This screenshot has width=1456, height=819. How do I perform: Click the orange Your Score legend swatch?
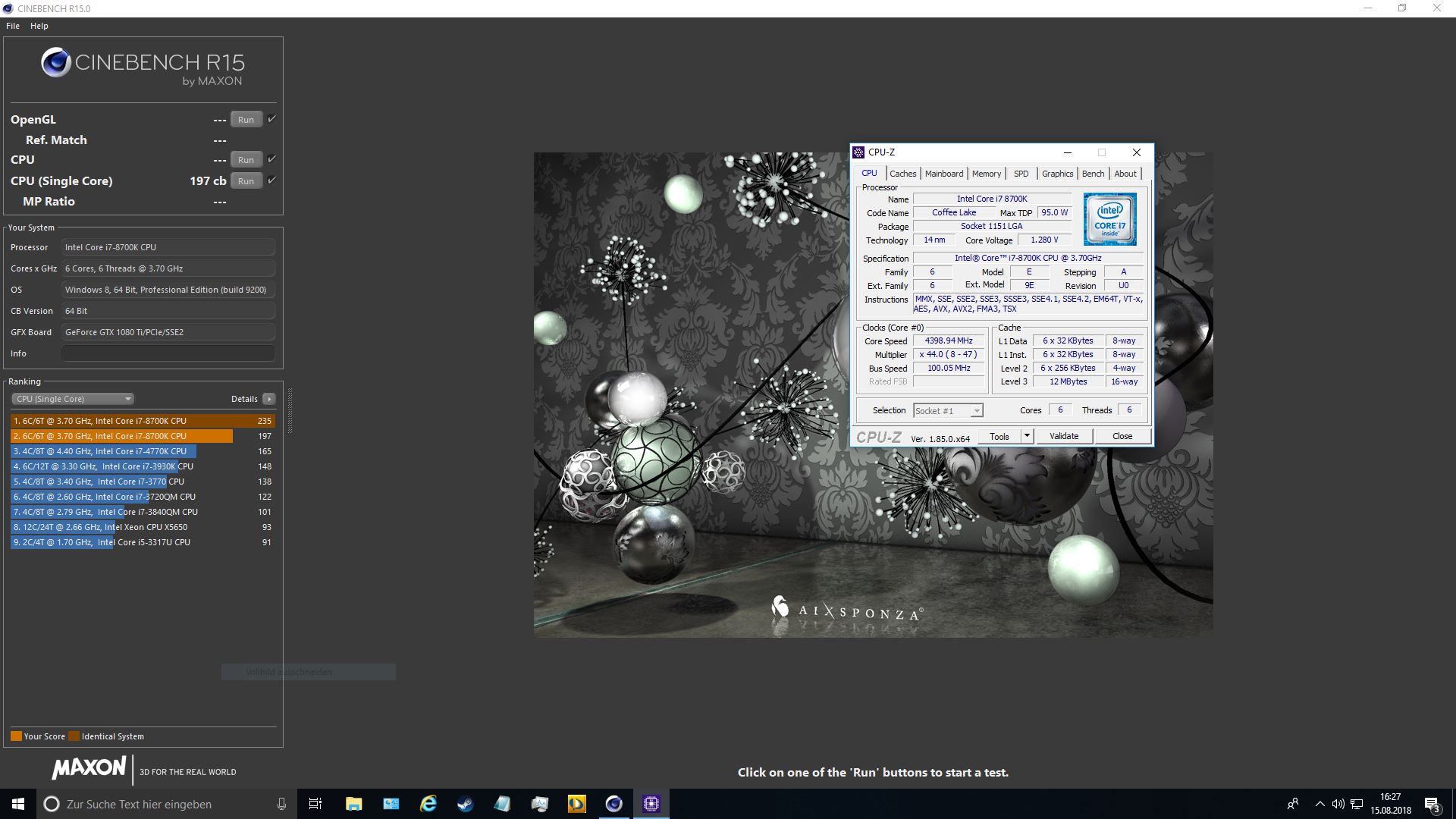point(16,736)
